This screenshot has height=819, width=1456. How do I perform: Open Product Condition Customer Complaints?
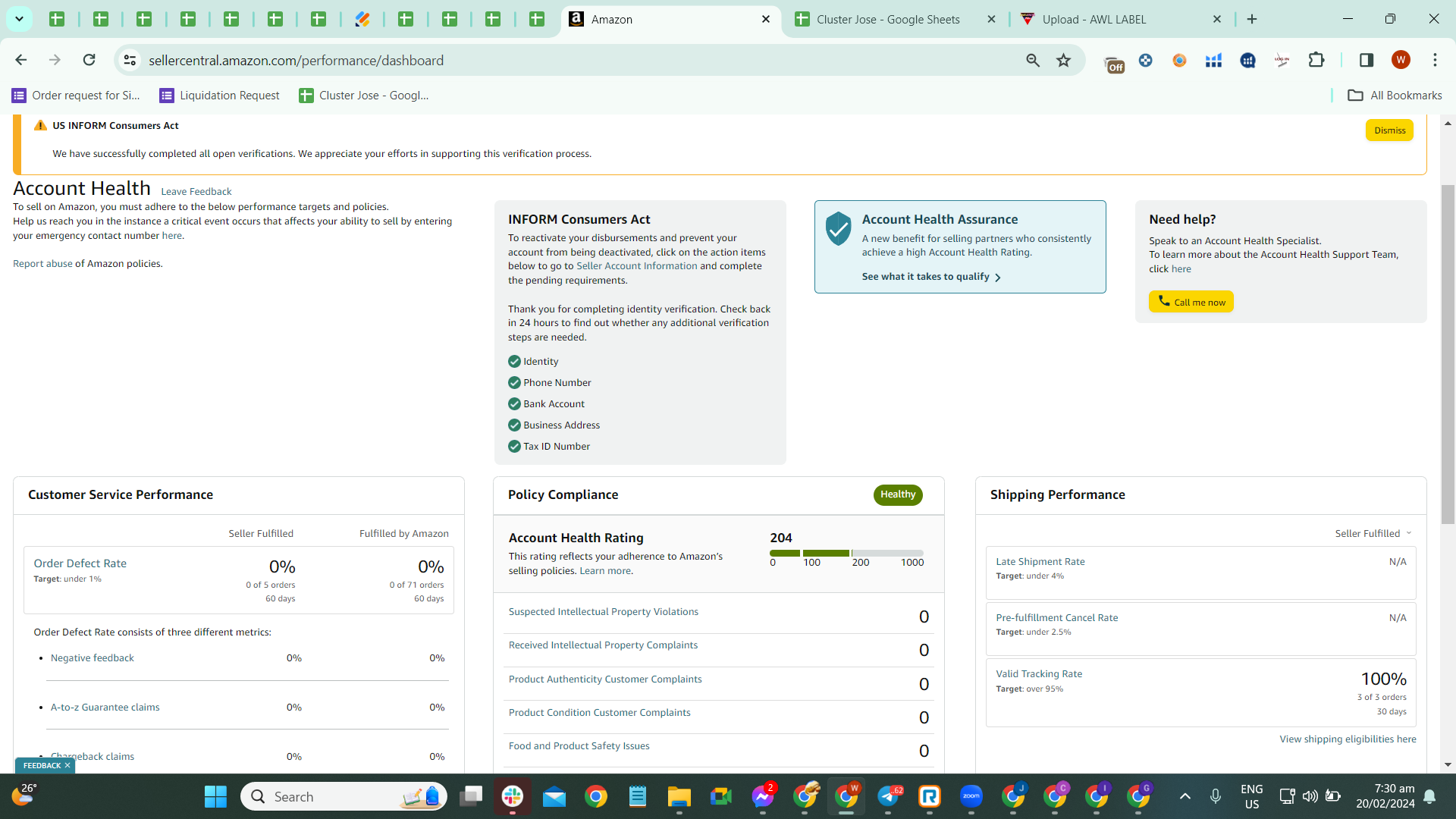(600, 713)
